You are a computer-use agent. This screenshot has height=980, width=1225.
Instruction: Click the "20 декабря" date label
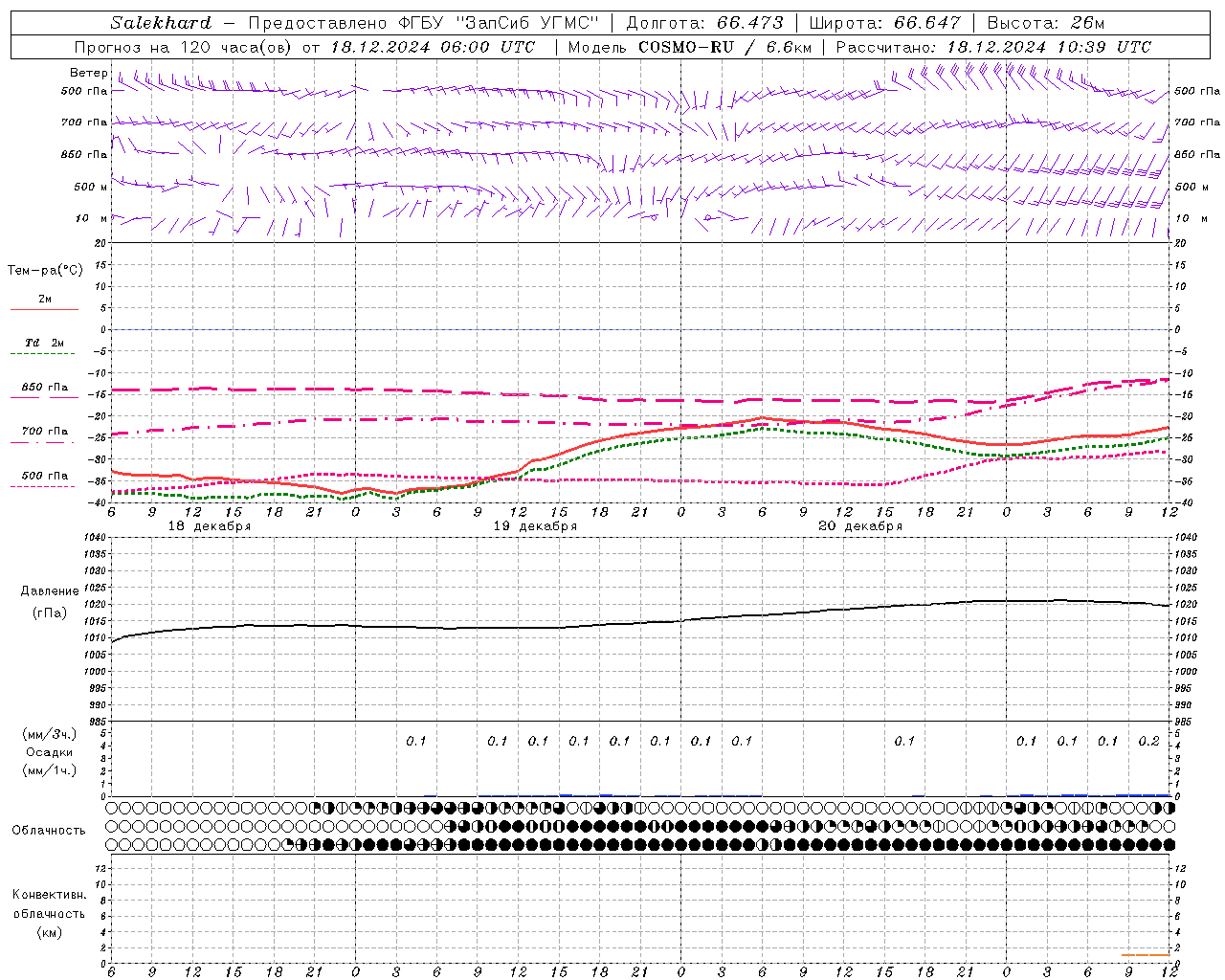coord(860,526)
